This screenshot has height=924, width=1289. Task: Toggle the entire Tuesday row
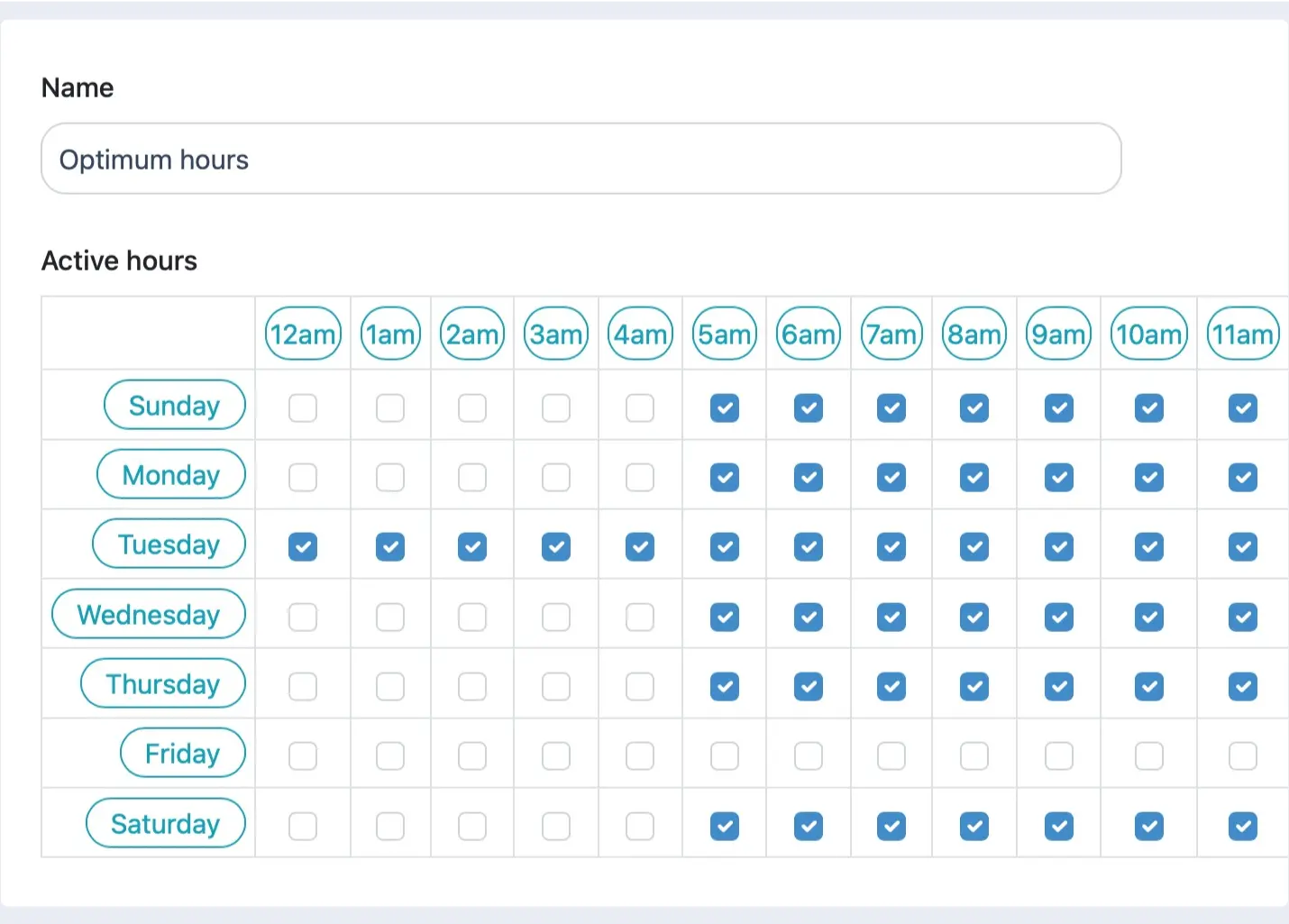[x=169, y=544]
